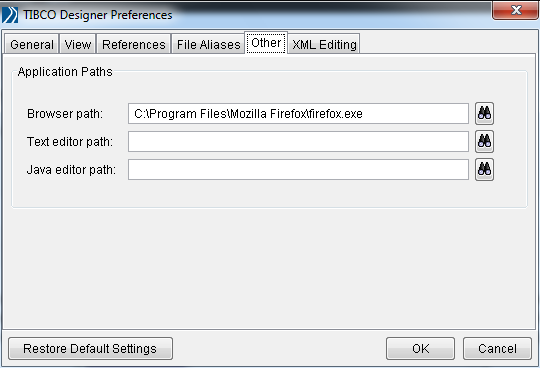
Task: Open the XML Editing tab
Action: (324, 44)
